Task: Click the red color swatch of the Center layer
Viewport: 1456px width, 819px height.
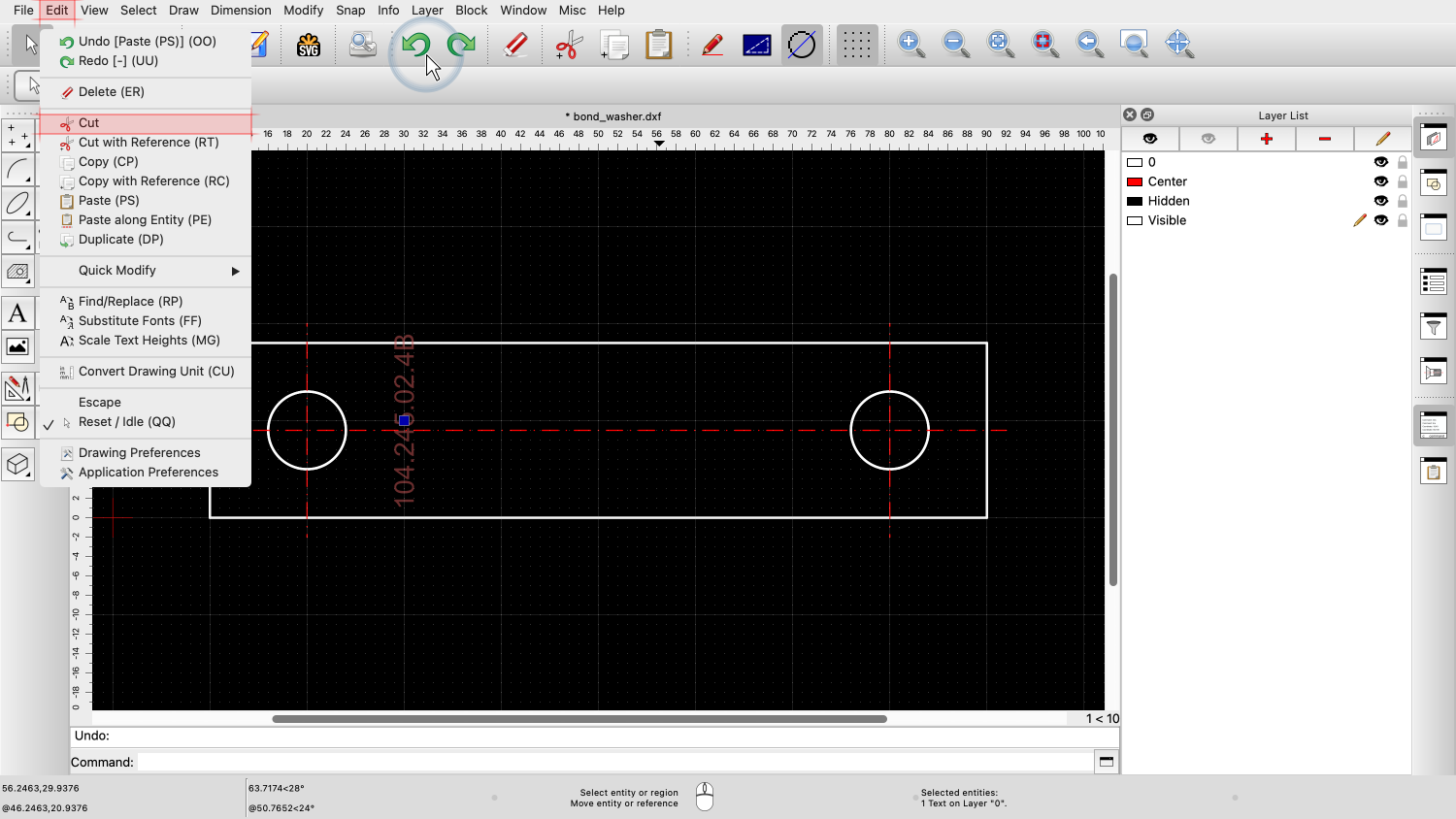Action: click(1134, 181)
